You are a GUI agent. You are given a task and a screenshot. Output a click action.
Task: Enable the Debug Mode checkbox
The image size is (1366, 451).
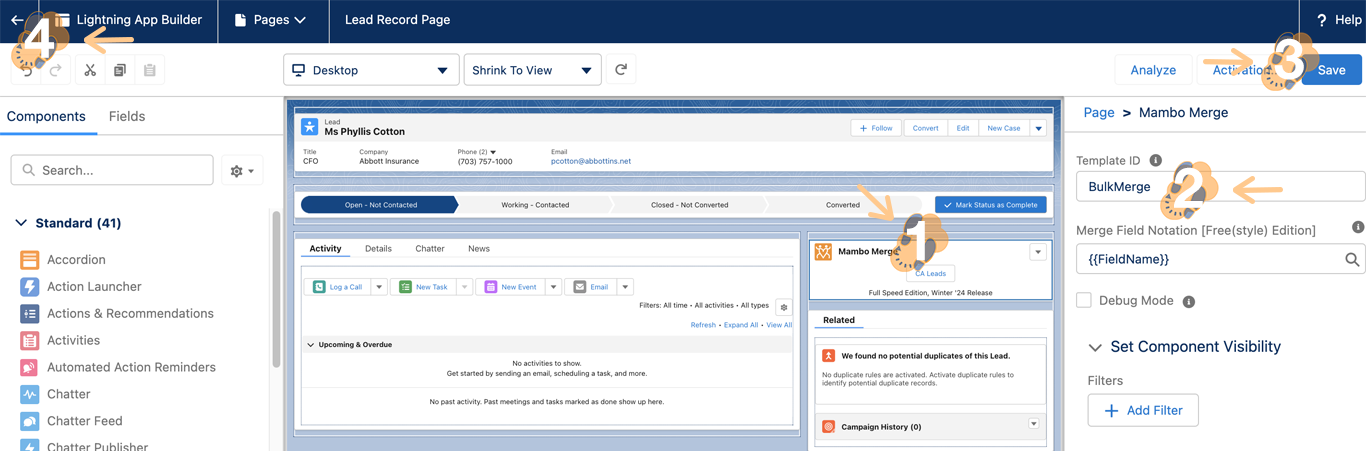(x=1084, y=300)
